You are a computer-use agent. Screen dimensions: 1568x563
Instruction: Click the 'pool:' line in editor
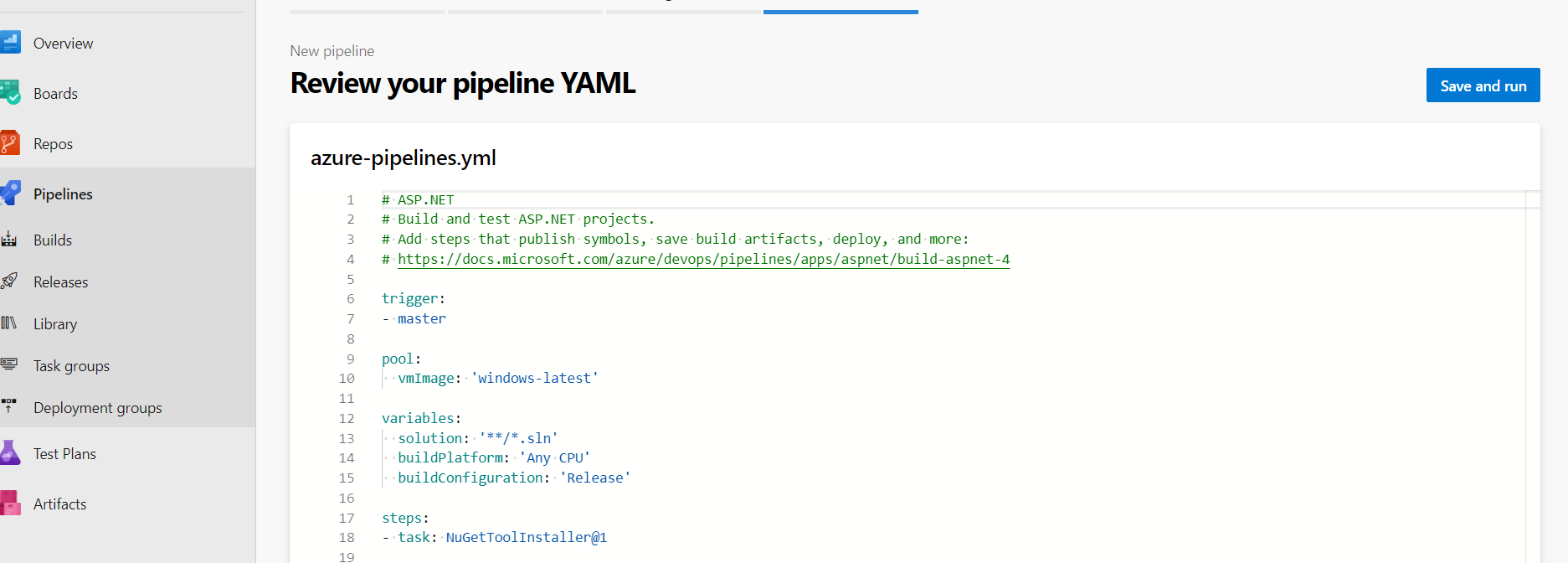click(401, 359)
